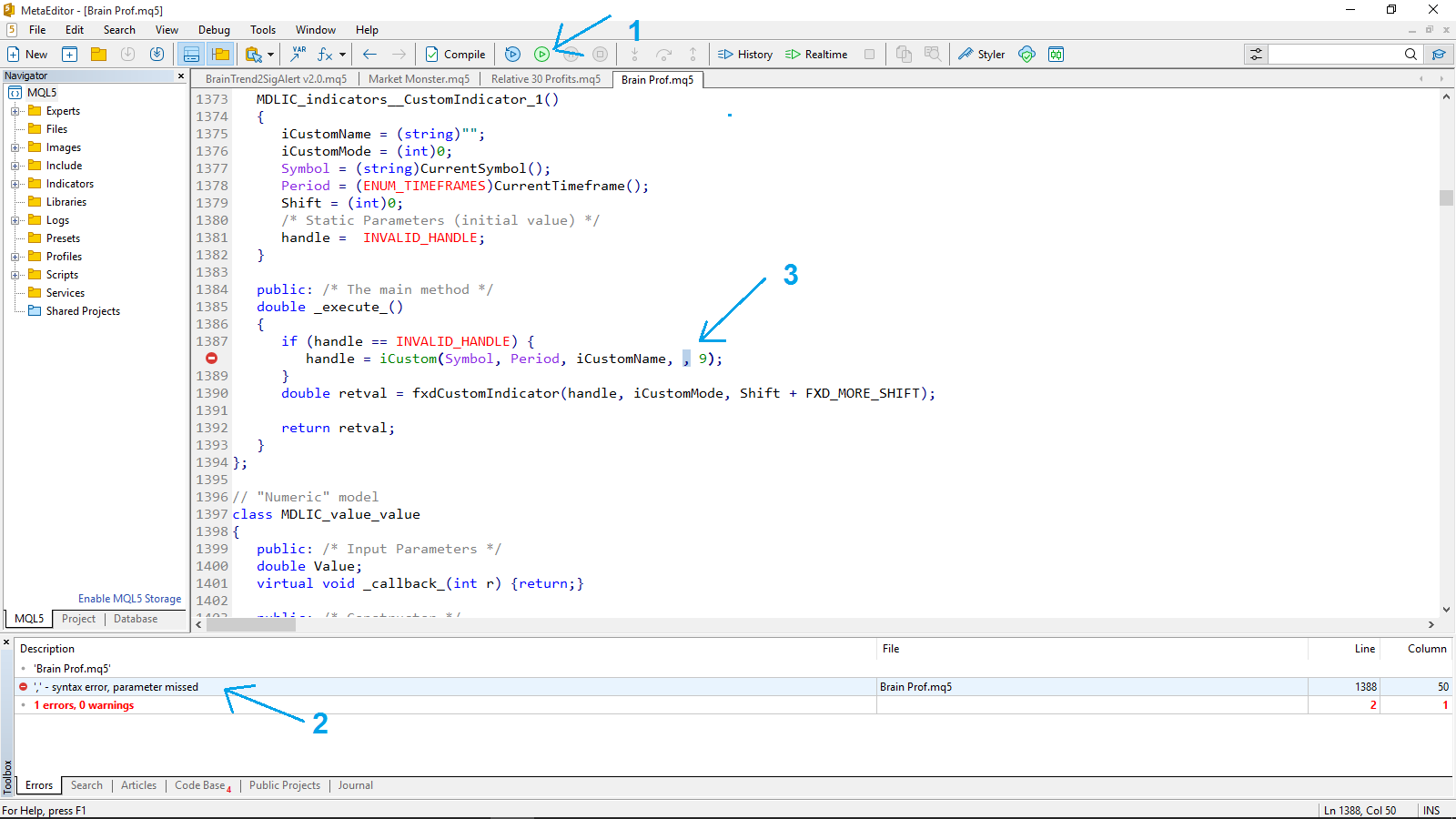This screenshot has height=819, width=1456.
Task: Close the Navigator panel
Action: pyautogui.click(x=181, y=76)
